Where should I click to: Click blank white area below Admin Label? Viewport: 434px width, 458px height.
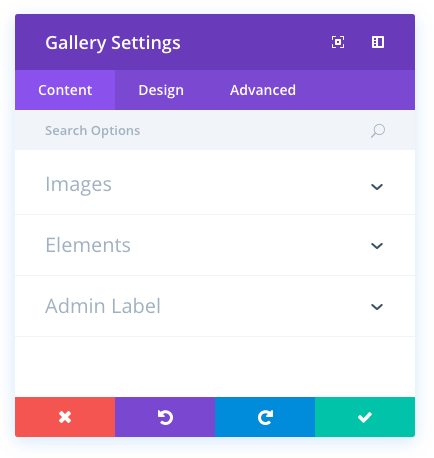tap(215, 367)
